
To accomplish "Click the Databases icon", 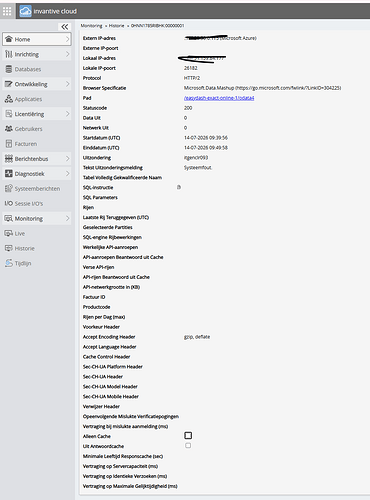I will click(x=9, y=69).
